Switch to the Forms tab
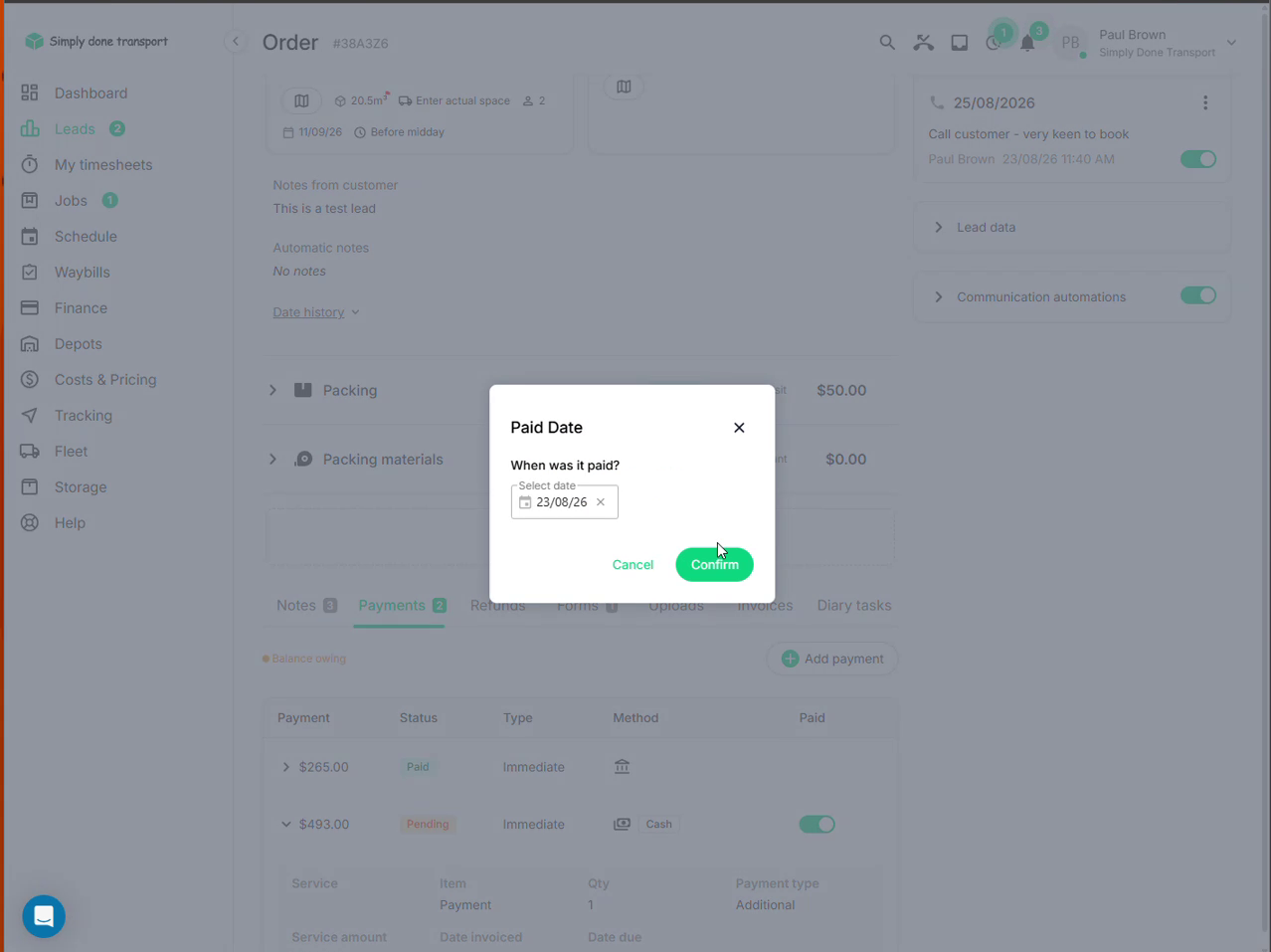Screen dimensions: 1271x952 coord(587,605)
